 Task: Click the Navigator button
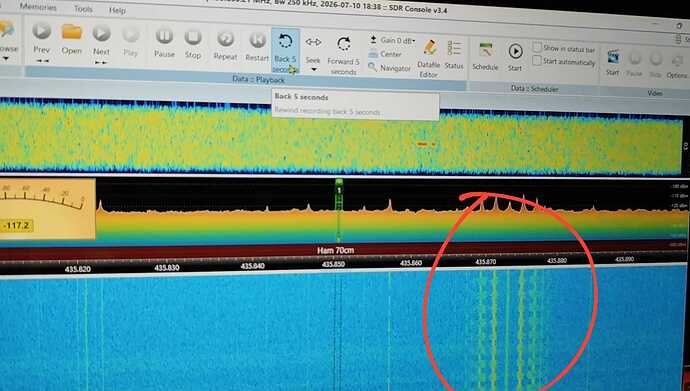point(389,68)
